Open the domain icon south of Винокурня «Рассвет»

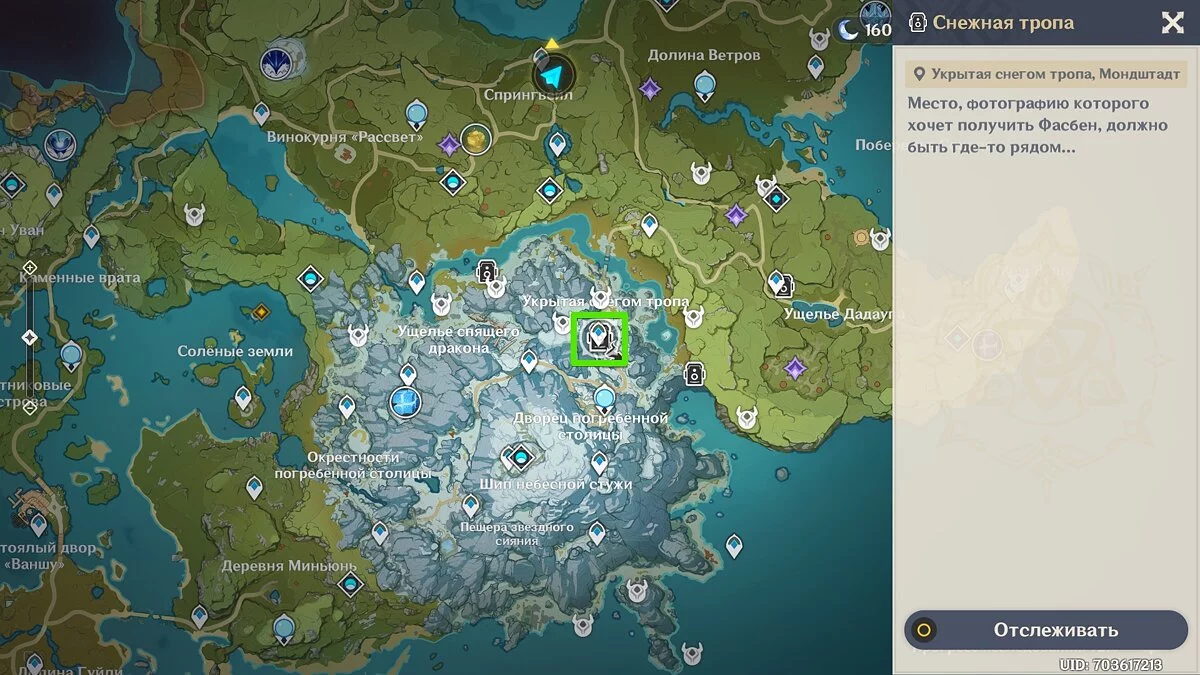click(453, 183)
